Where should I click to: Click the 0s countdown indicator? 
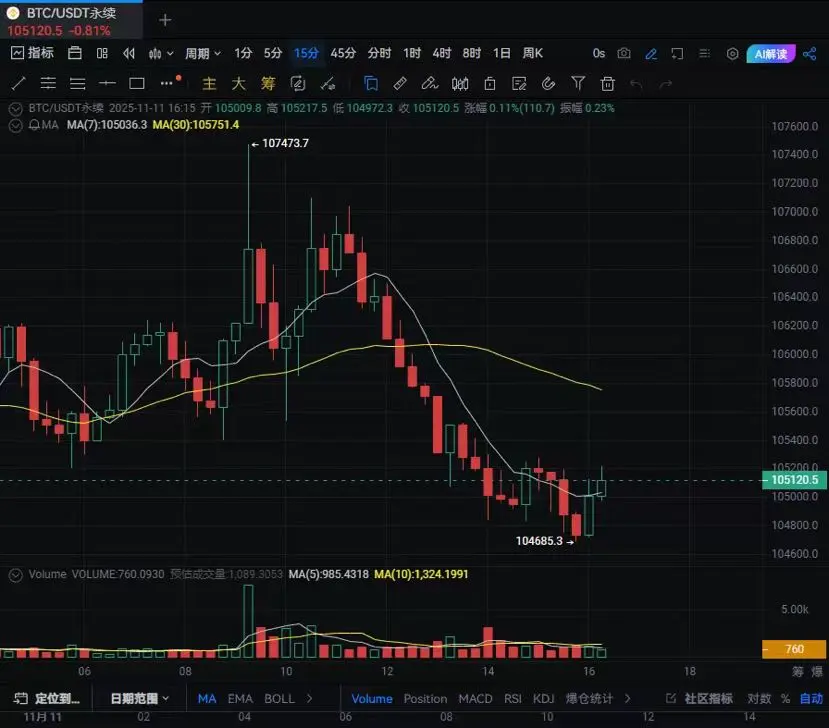598,53
